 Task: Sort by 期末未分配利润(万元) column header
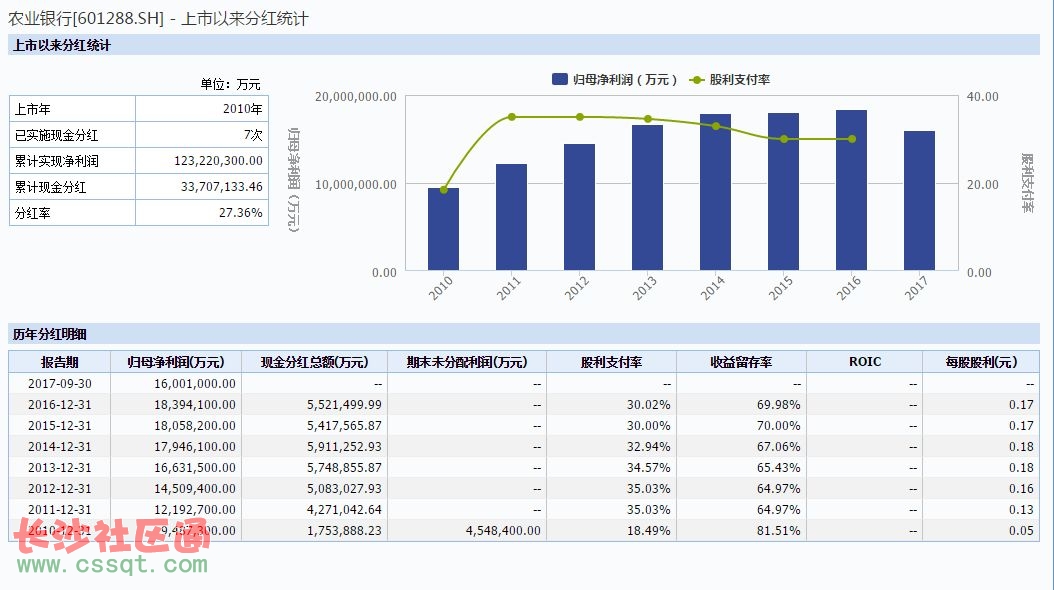tap(467, 362)
